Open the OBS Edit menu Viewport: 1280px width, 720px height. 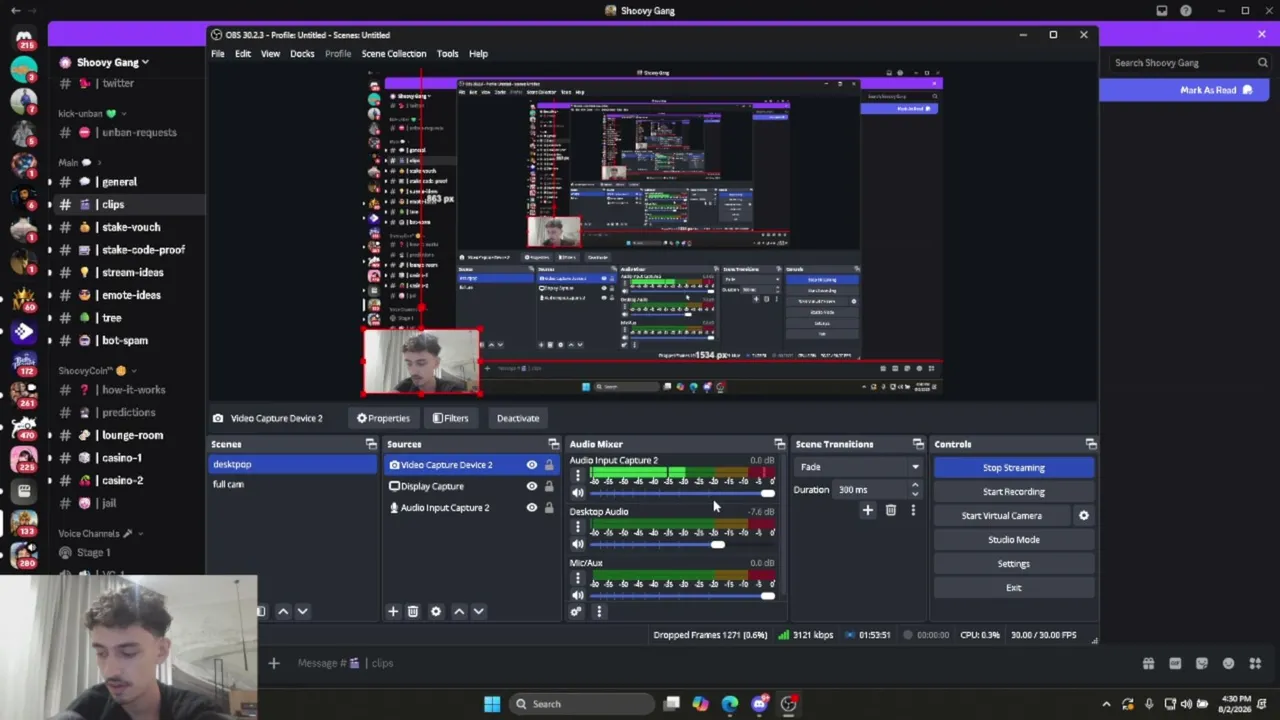[x=243, y=54]
